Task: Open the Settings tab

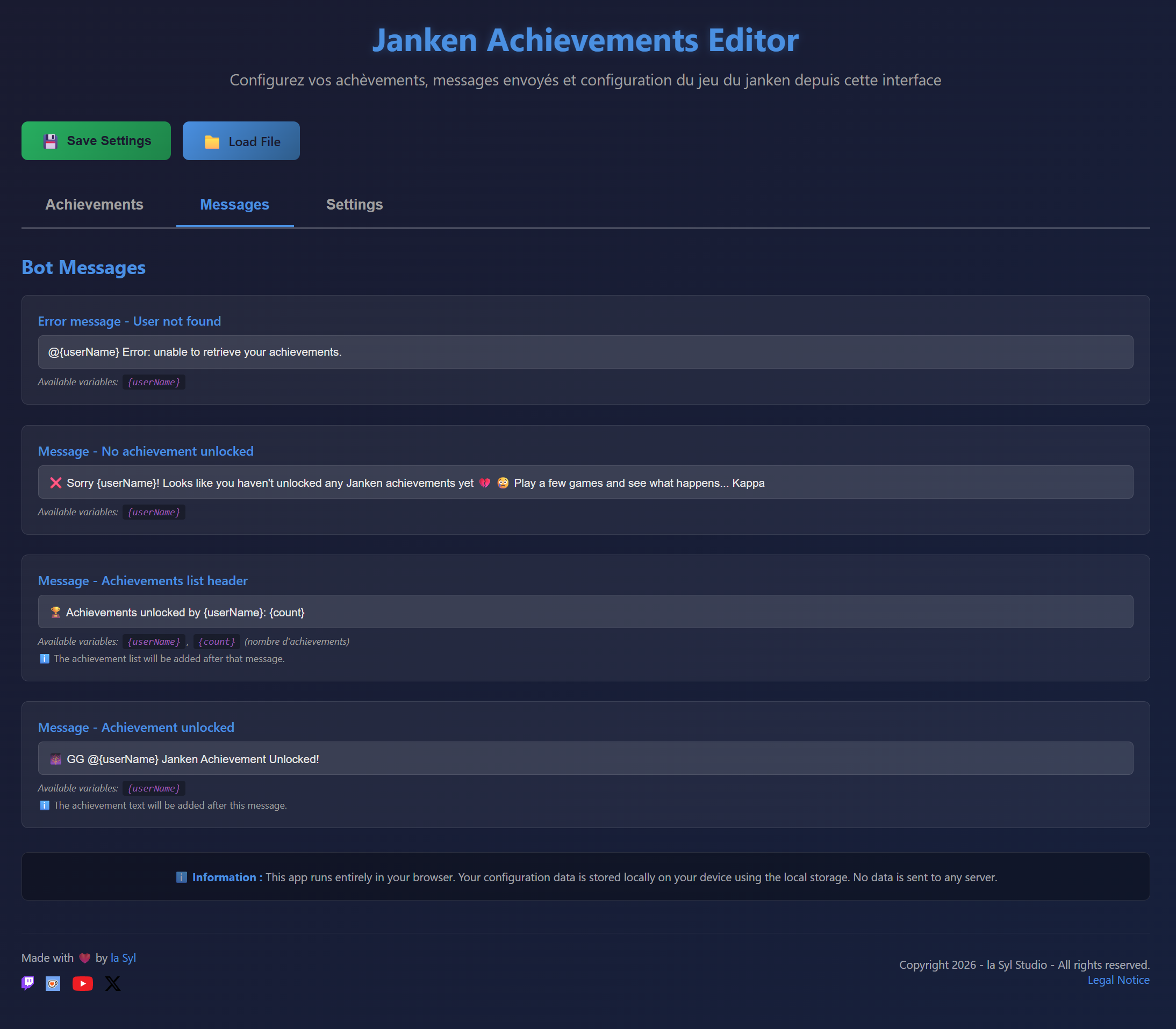Action: coord(354,204)
